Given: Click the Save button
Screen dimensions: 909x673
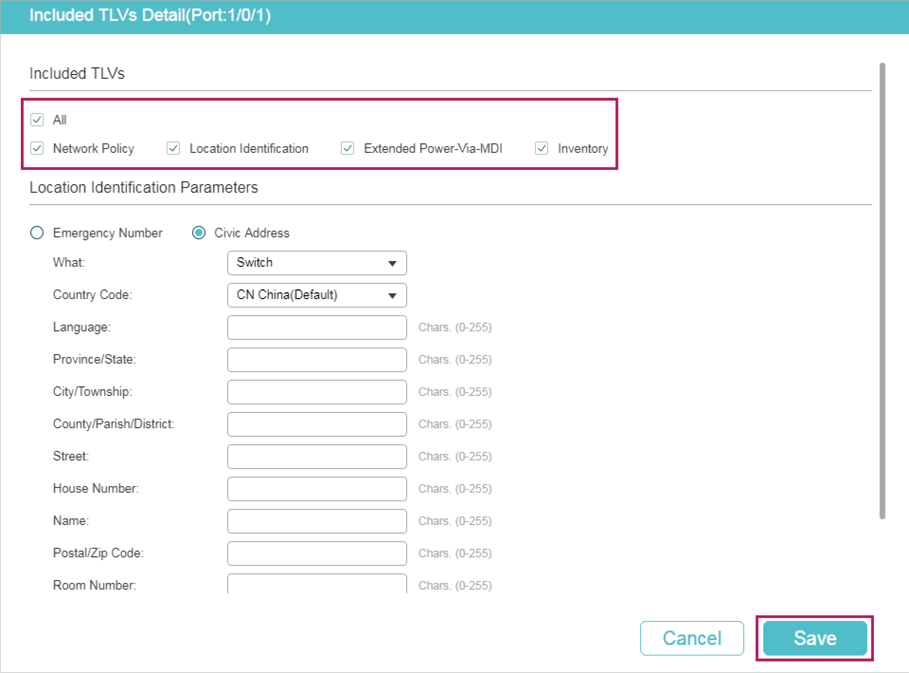Looking at the screenshot, I should point(815,638).
